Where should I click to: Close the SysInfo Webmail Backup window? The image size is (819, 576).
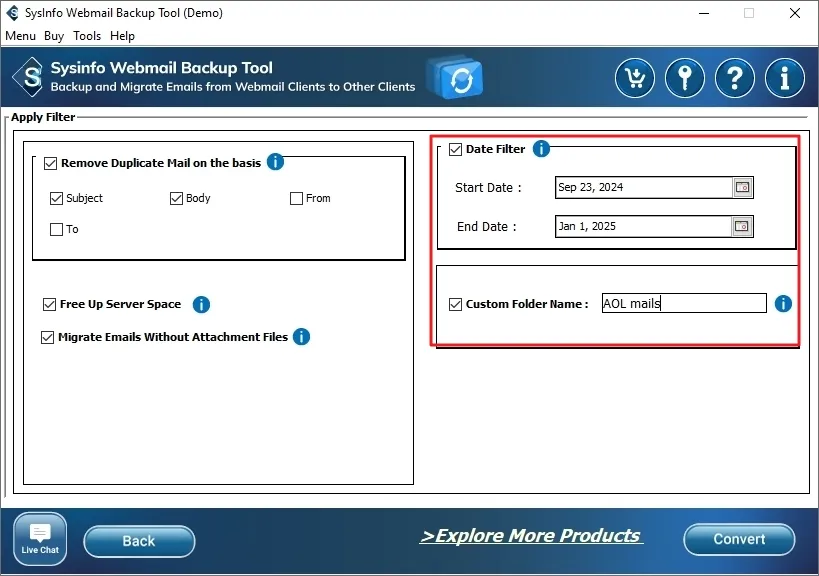(794, 13)
